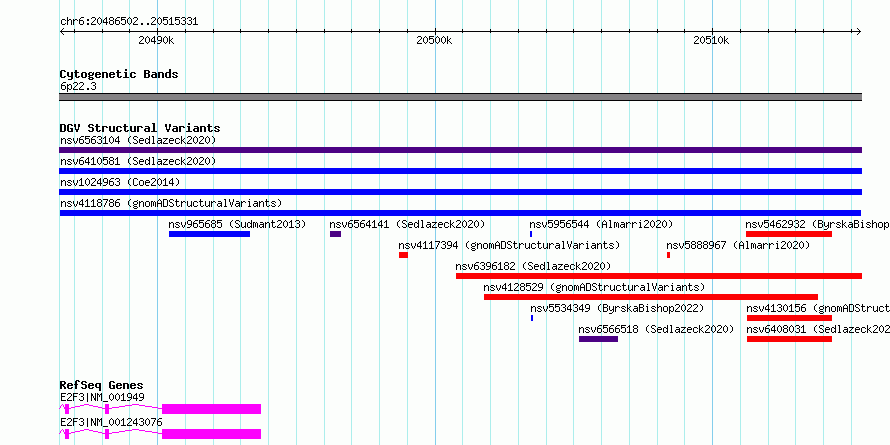Screen dimensions: 890x445
Task: Click the chr6:20486502..20515331 coordinate label
Action: [129, 22]
